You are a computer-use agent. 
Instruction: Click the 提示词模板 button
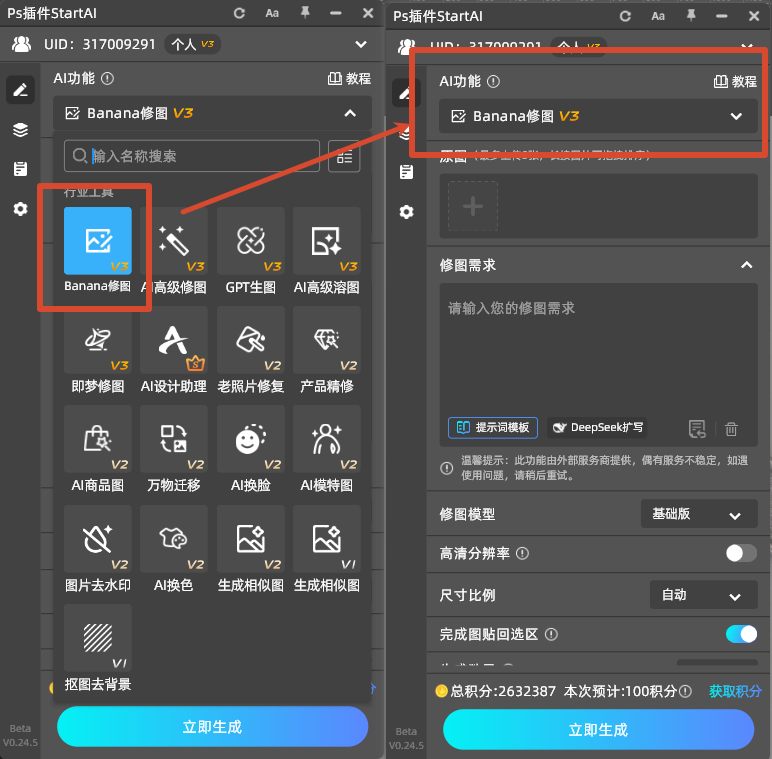coord(493,428)
